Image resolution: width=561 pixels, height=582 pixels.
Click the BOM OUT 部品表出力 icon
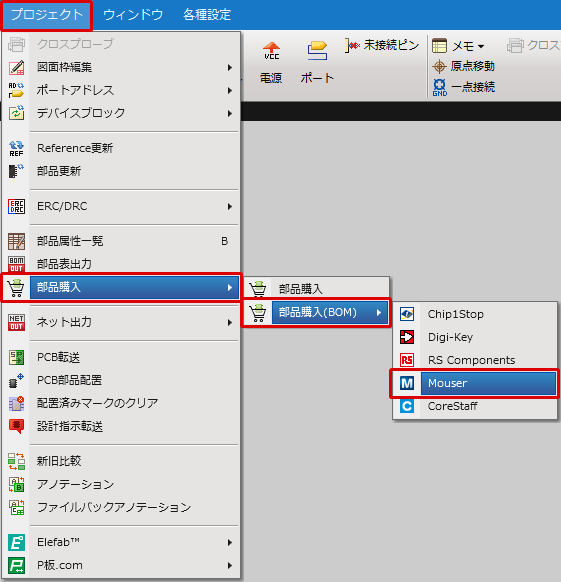tap(16, 264)
